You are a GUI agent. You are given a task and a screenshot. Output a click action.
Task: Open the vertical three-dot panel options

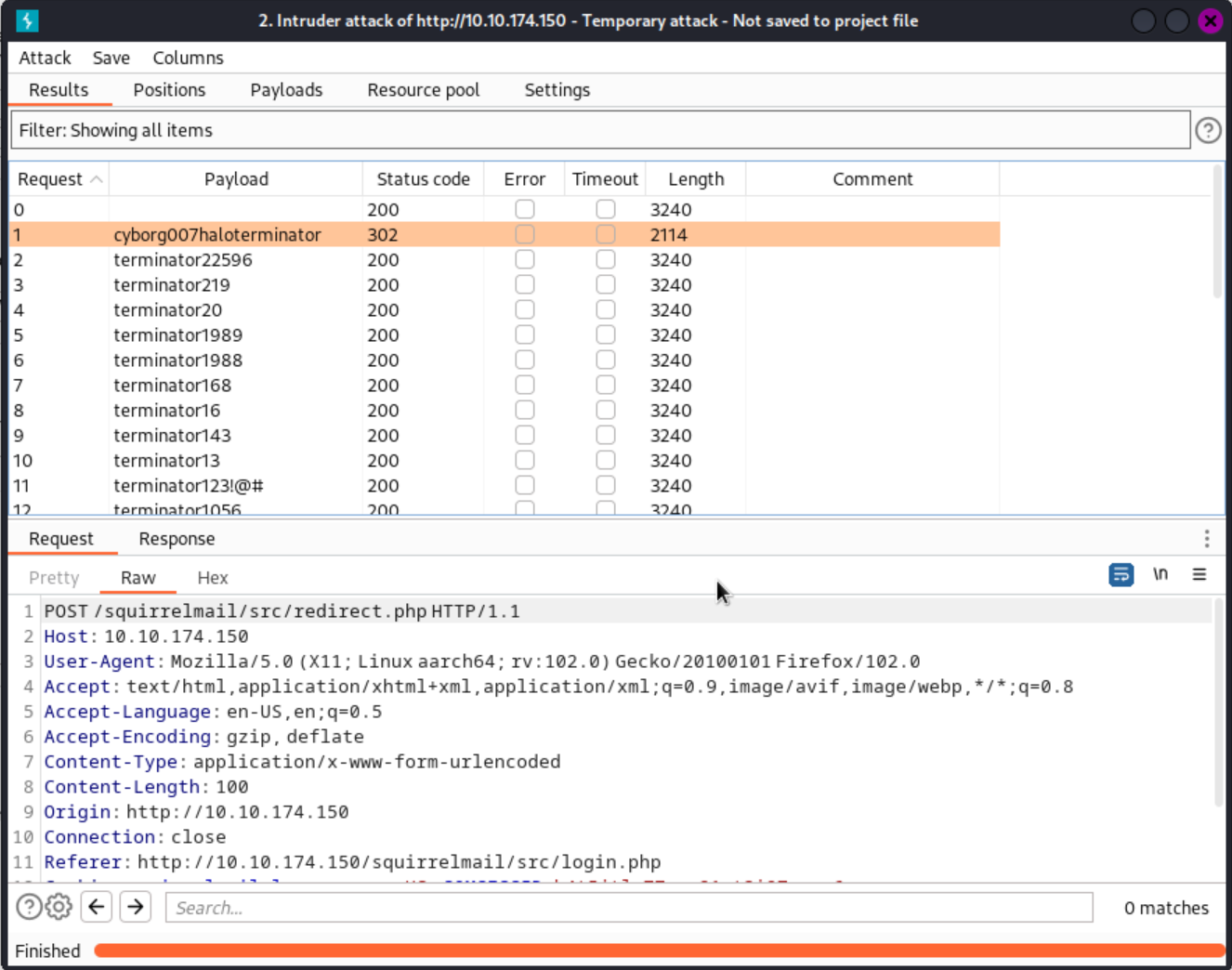[1206, 539]
